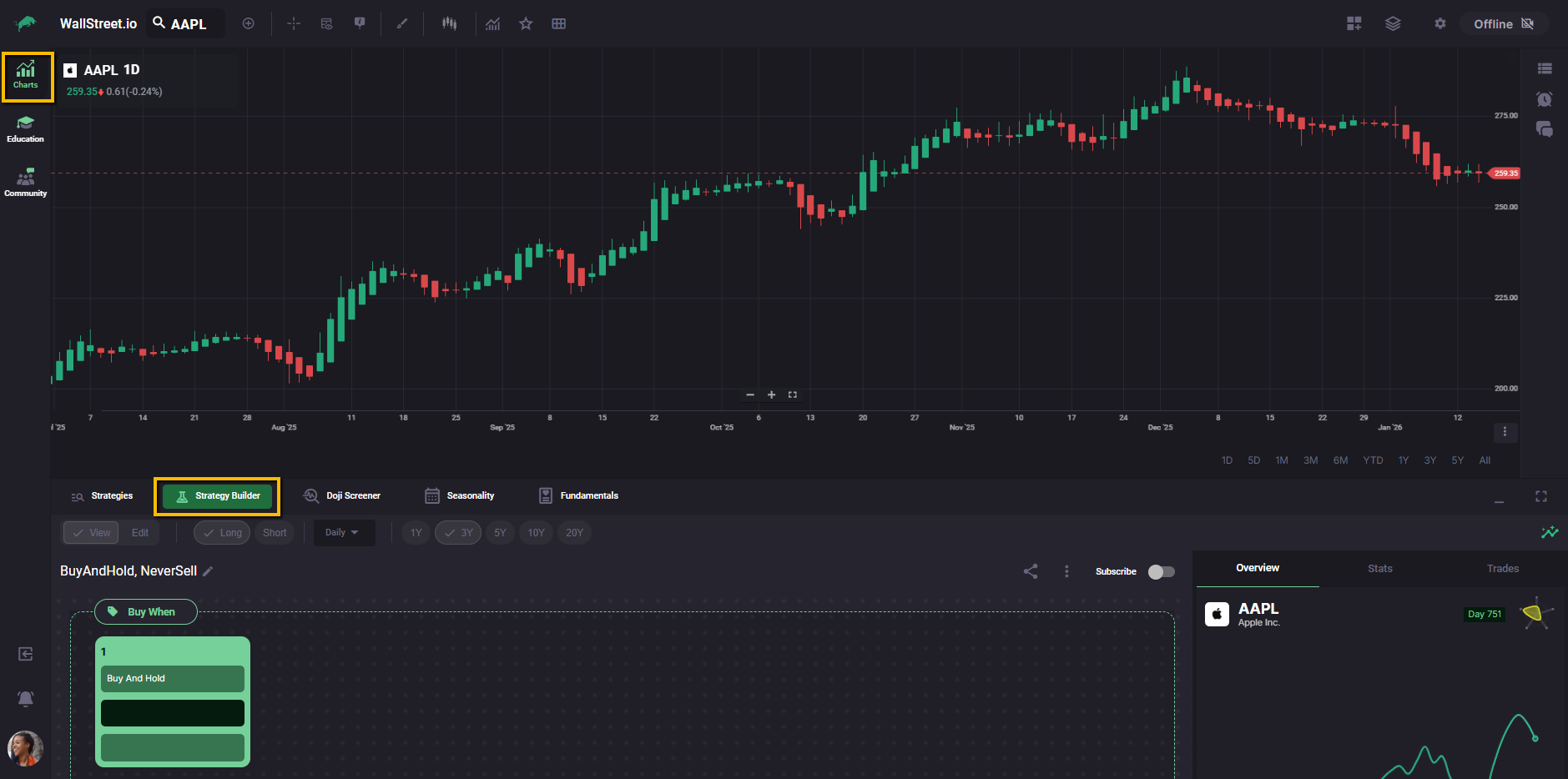Open the layers icon in top bar
Image resolution: width=1568 pixels, height=779 pixels.
tap(1393, 24)
